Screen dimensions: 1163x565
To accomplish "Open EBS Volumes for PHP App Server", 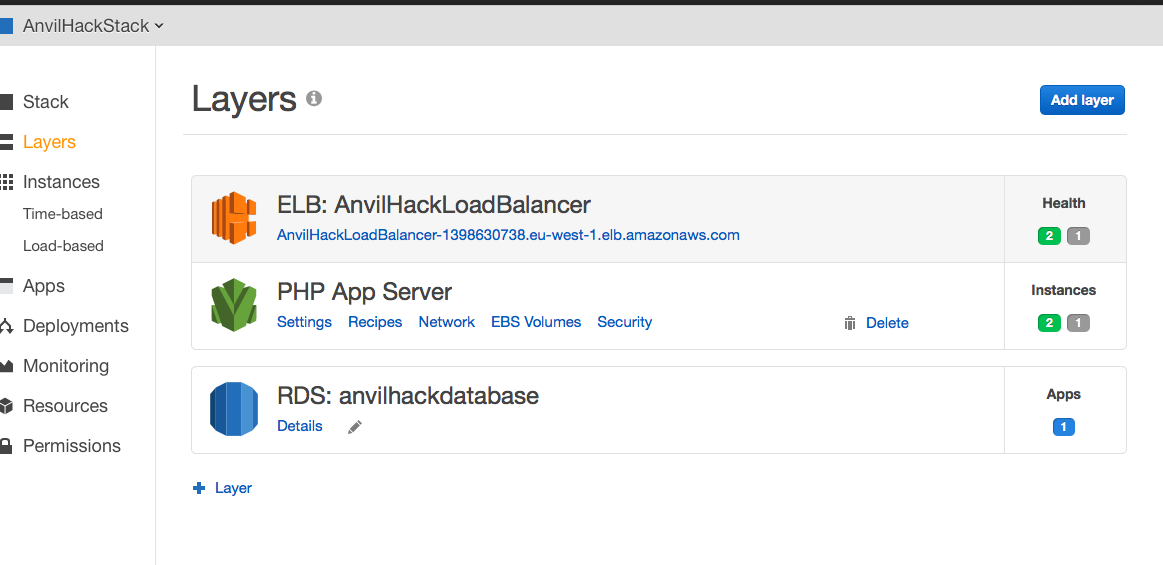I will [x=536, y=322].
